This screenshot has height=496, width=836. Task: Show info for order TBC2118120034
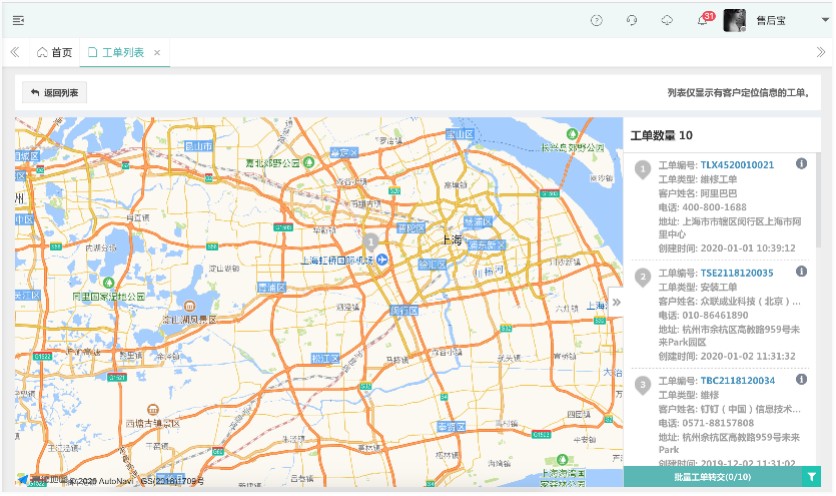click(801, 379)
